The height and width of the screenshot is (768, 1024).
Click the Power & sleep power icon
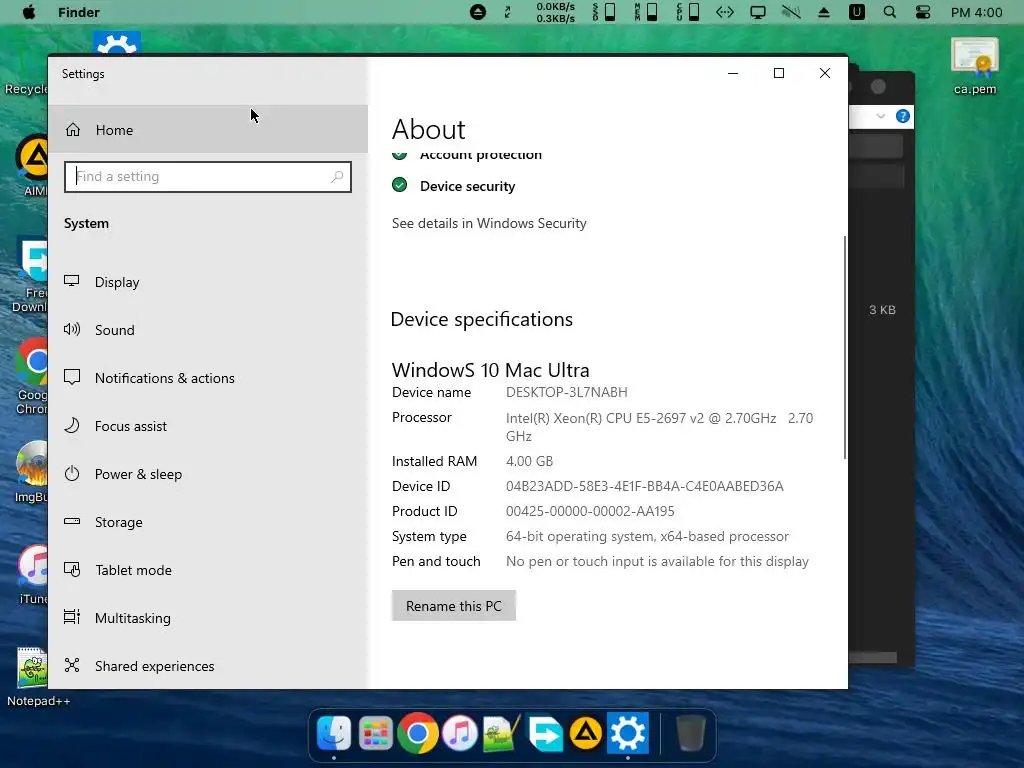72,473
